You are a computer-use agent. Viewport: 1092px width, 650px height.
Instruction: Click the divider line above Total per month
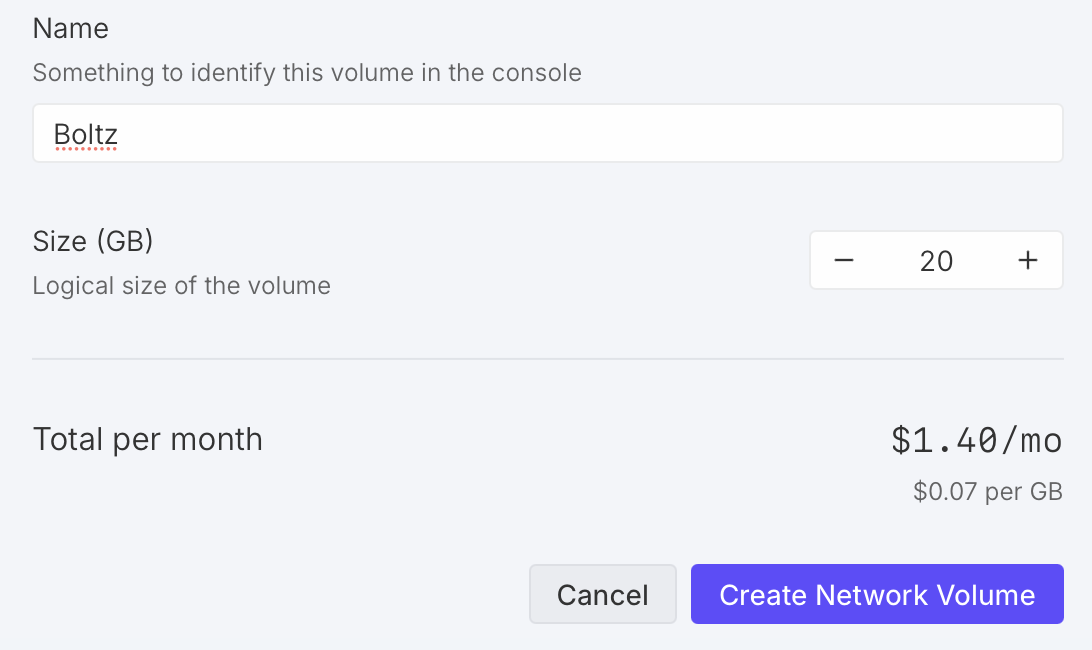547,358
